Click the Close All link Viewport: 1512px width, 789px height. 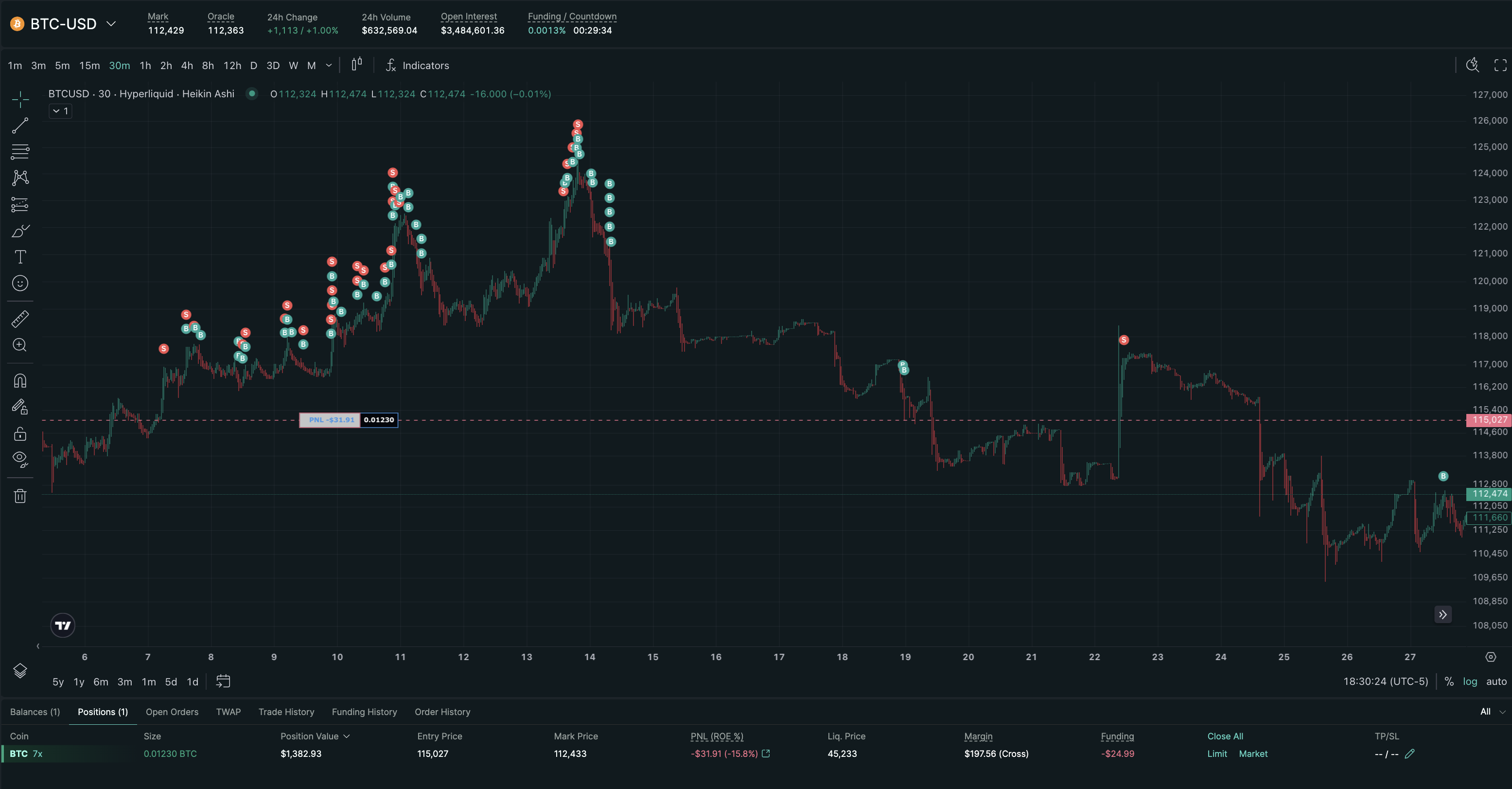[x=1225, y=736]
